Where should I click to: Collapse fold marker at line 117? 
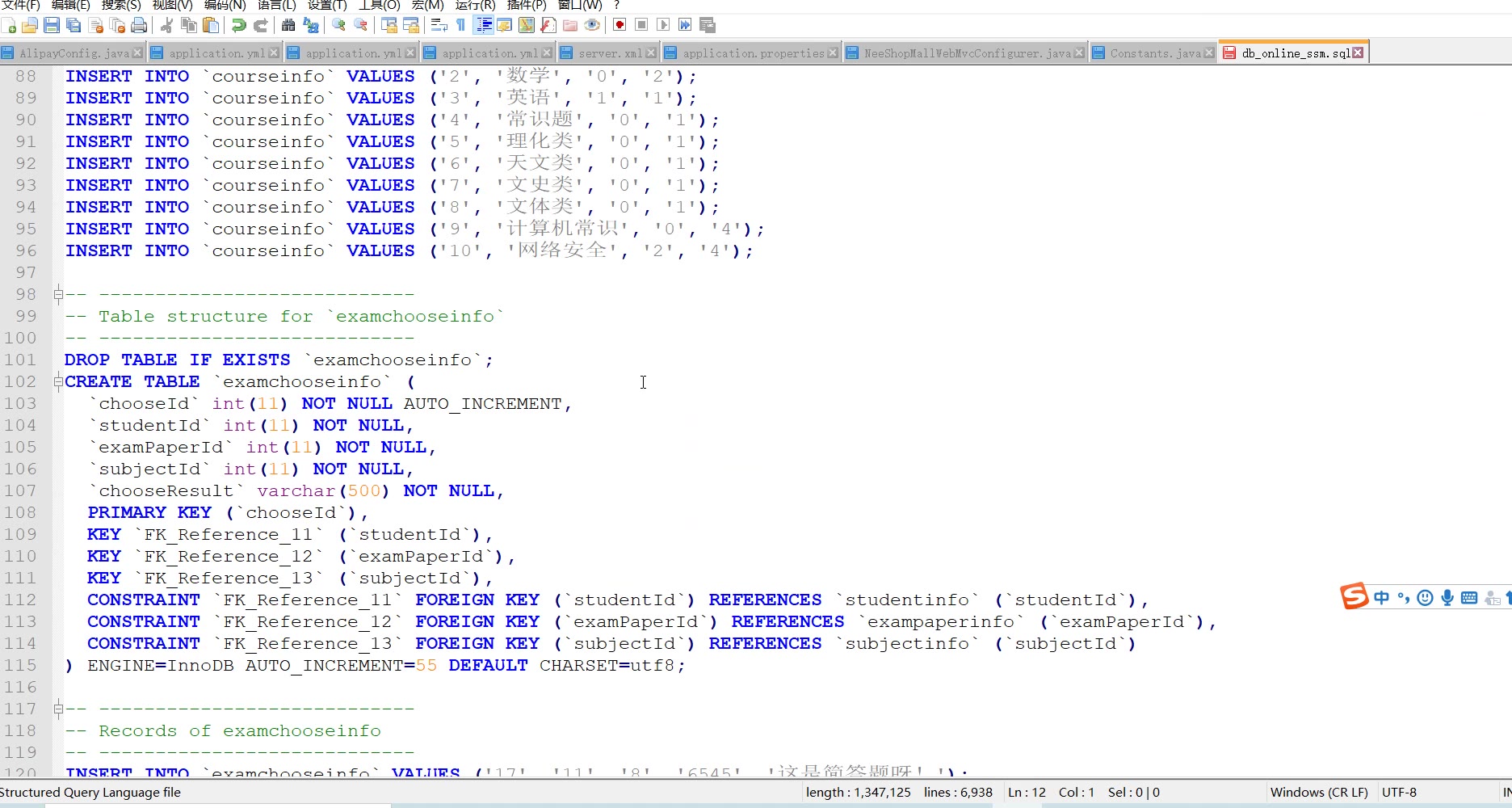(58, 709)
